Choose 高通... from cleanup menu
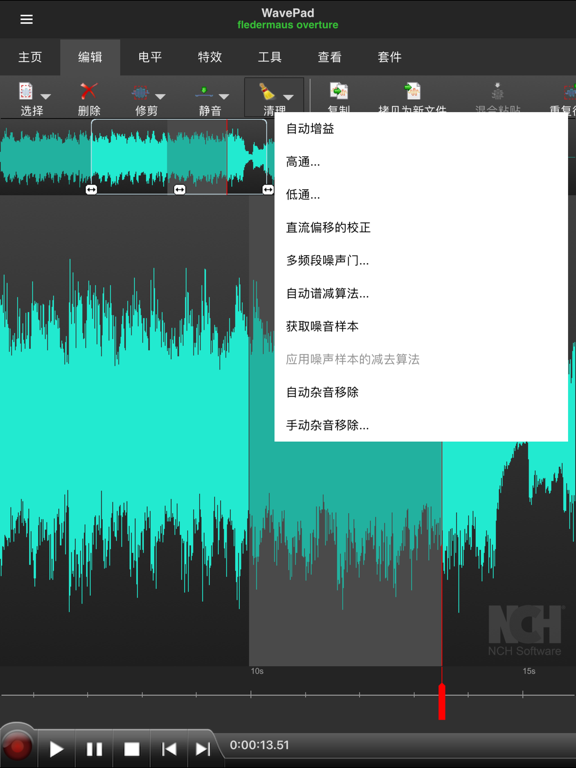Screen dimensions: 576x768 coord(420,162)
